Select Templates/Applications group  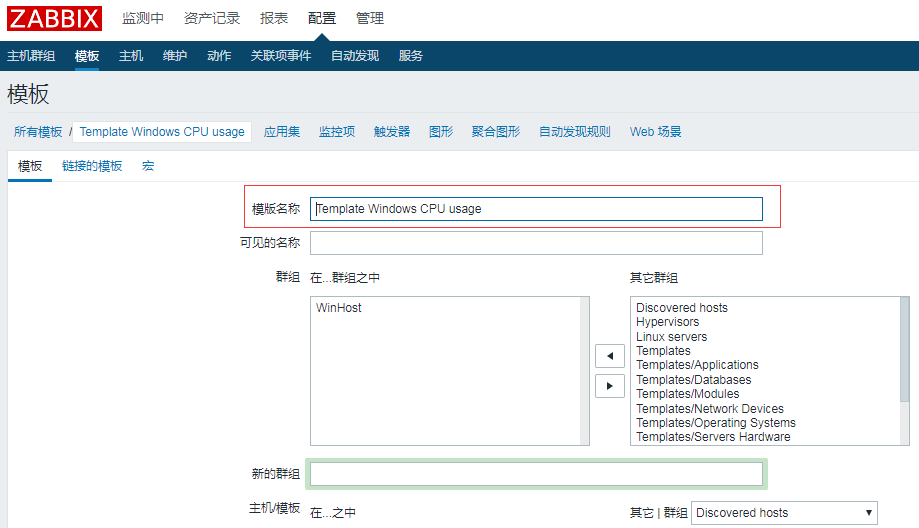[697, 365]
